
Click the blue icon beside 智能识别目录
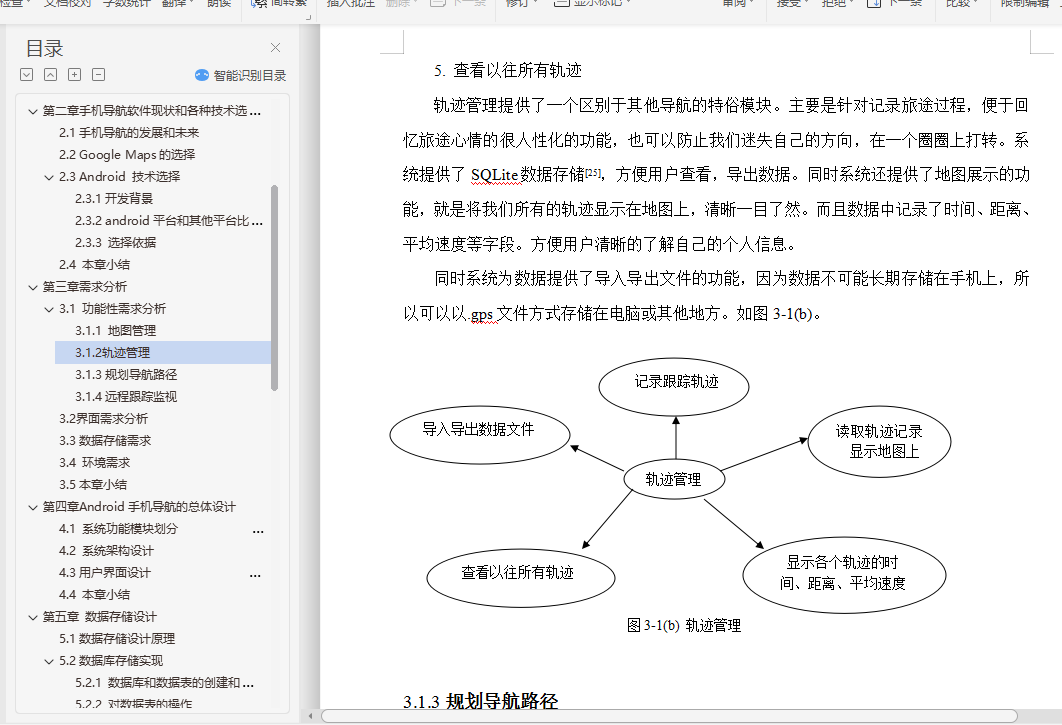tap(202, 75)
